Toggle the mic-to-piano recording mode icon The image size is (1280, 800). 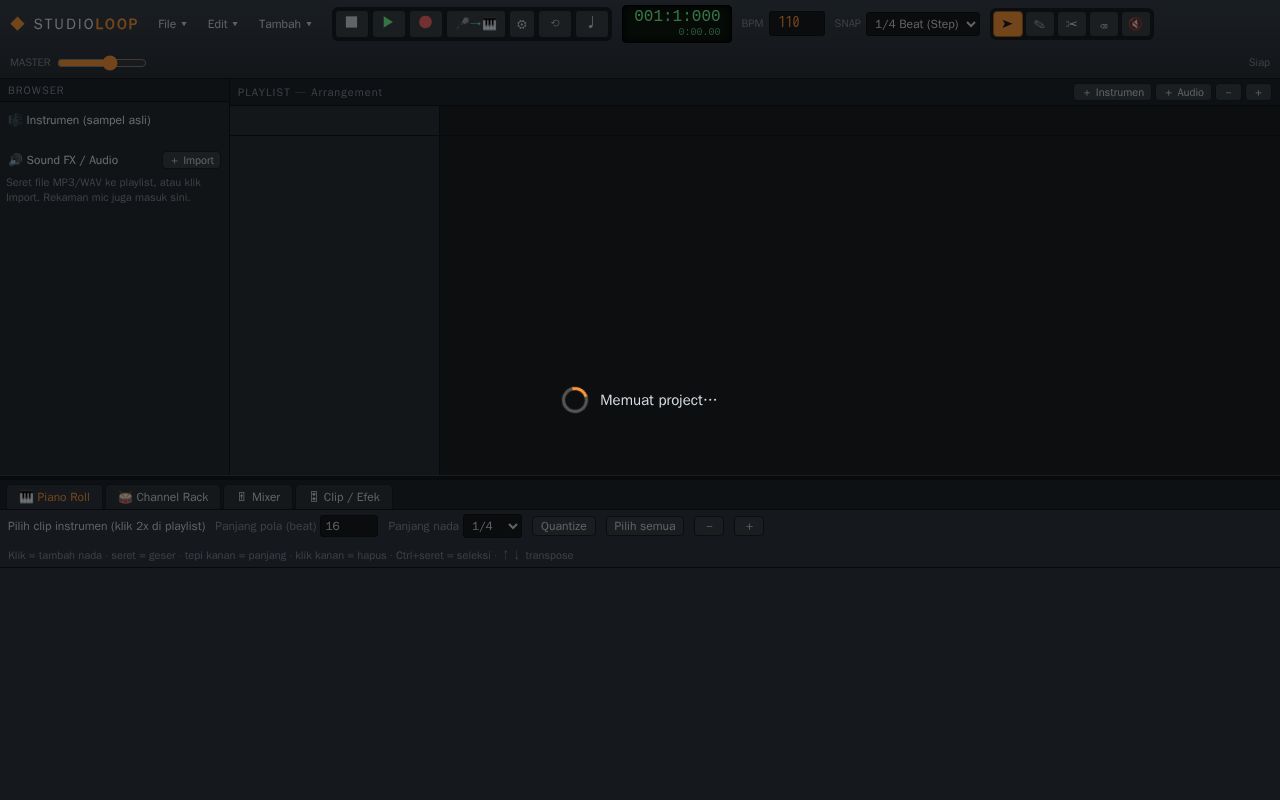coord(476,24)
